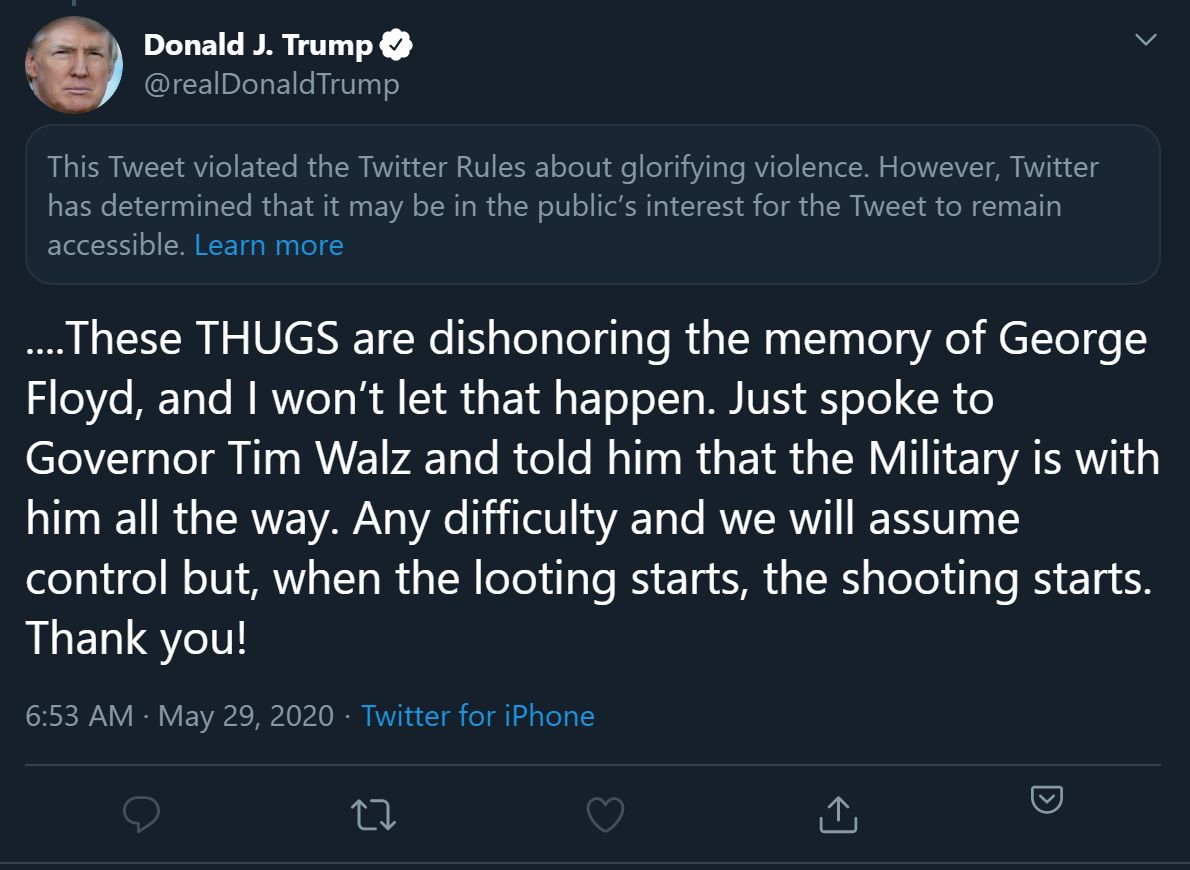Screen dimensions: 1190x870
Task: Click the 6:53 AM timestamp
Action: click(79, 716)
